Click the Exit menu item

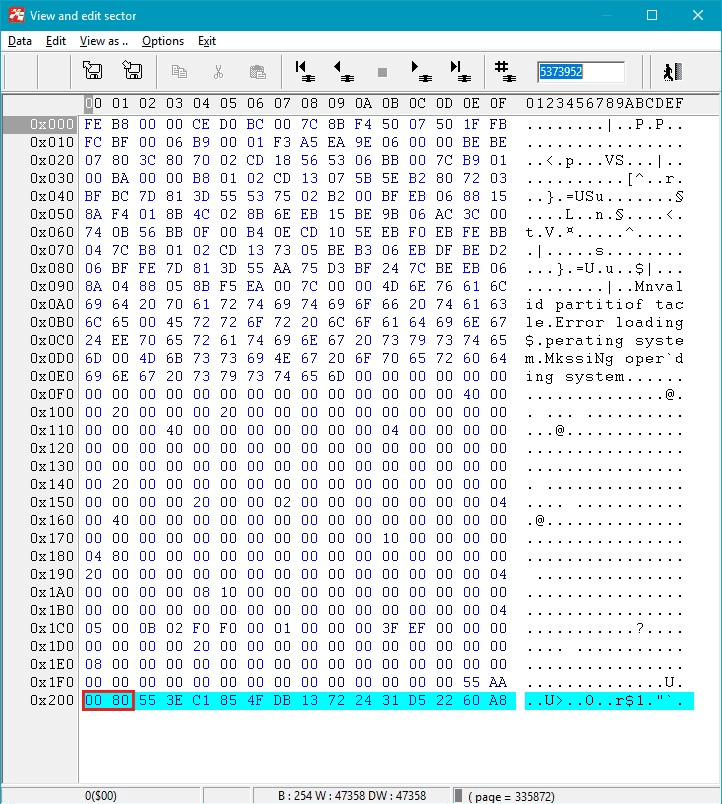[x=207, y=41]
